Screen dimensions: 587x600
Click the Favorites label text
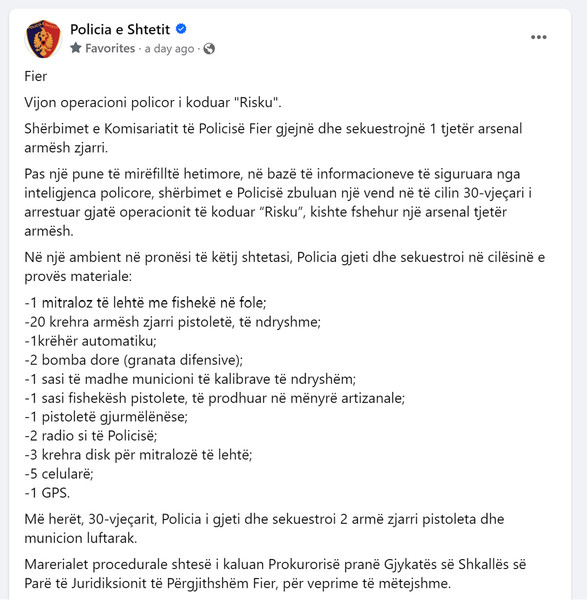[110, 48]
